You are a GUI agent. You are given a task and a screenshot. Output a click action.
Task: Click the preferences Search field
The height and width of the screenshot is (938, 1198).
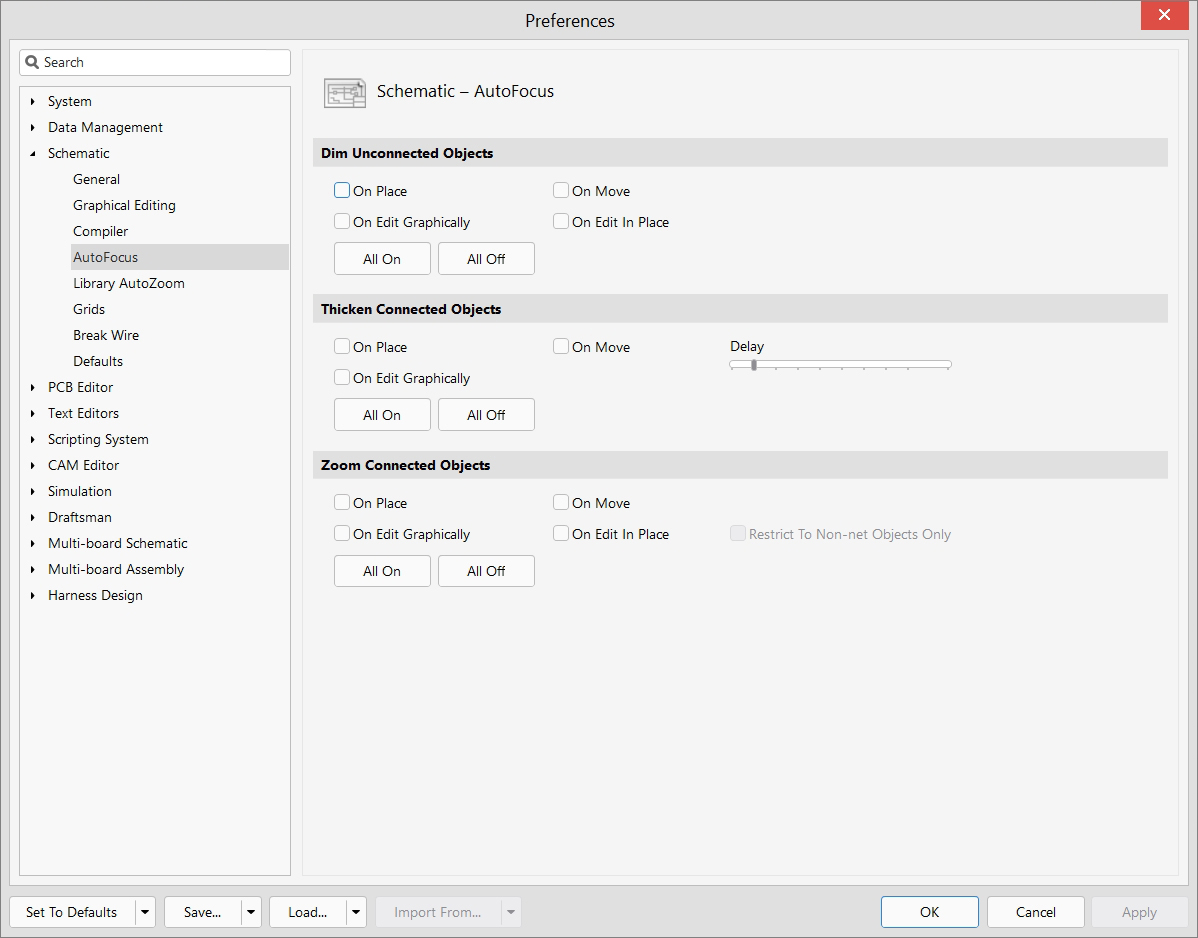[x=155, y=63]
